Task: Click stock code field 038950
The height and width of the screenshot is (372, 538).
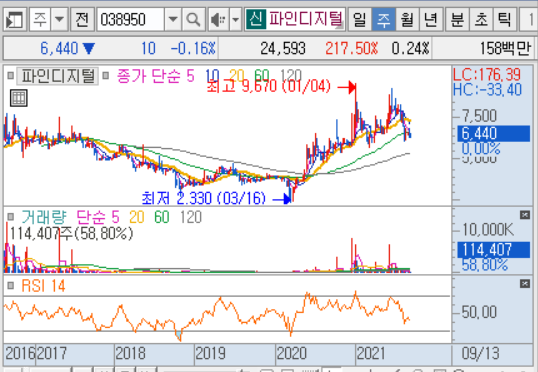Action: coord(130,20)
